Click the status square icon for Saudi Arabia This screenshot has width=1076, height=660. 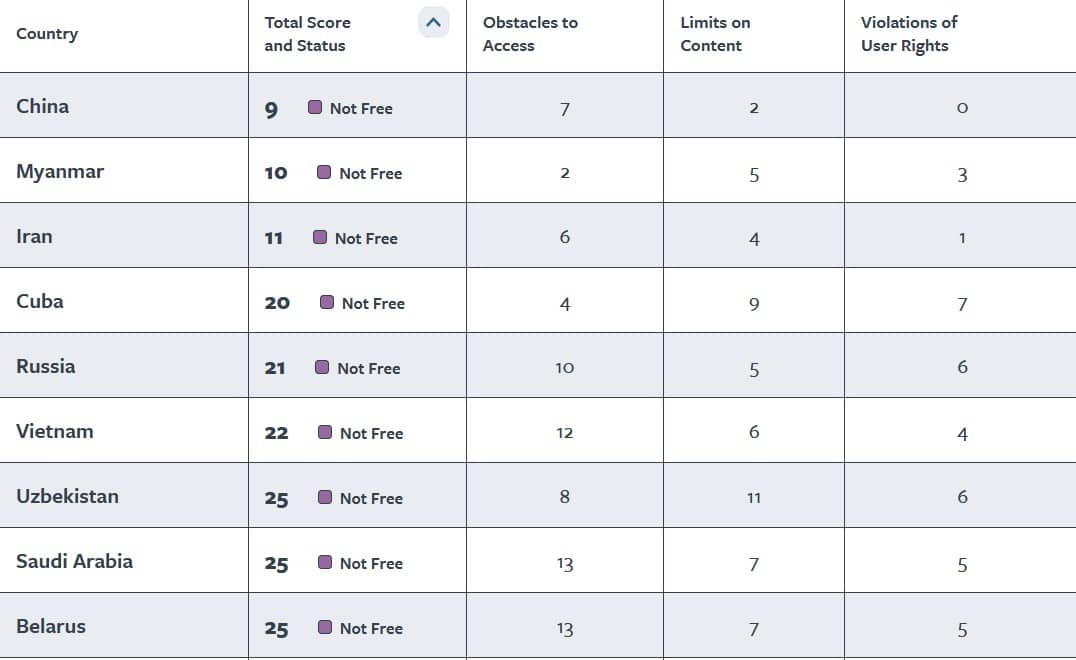coord(325,563)
